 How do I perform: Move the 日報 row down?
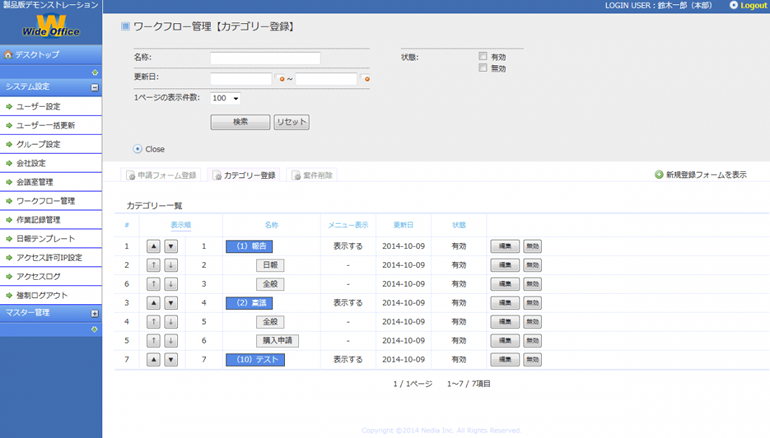(x=171, y=265)
